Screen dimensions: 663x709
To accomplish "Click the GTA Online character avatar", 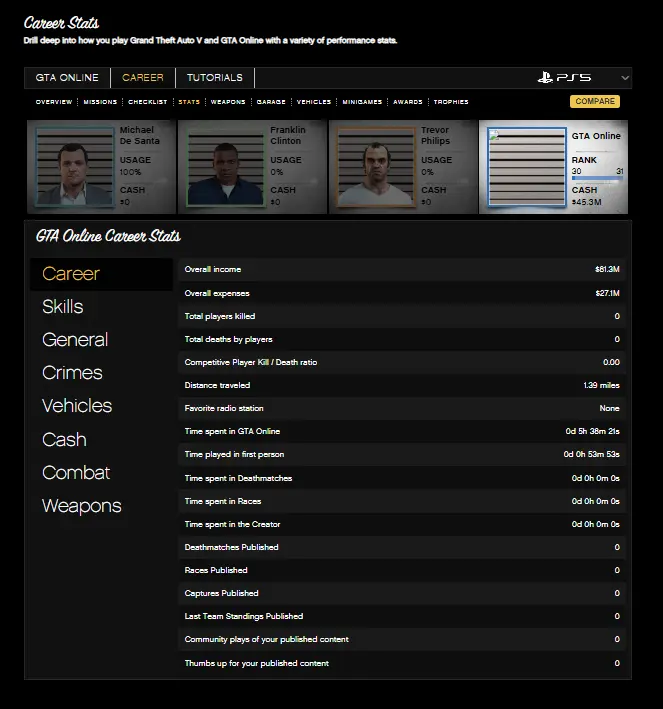I will (525, 167).
